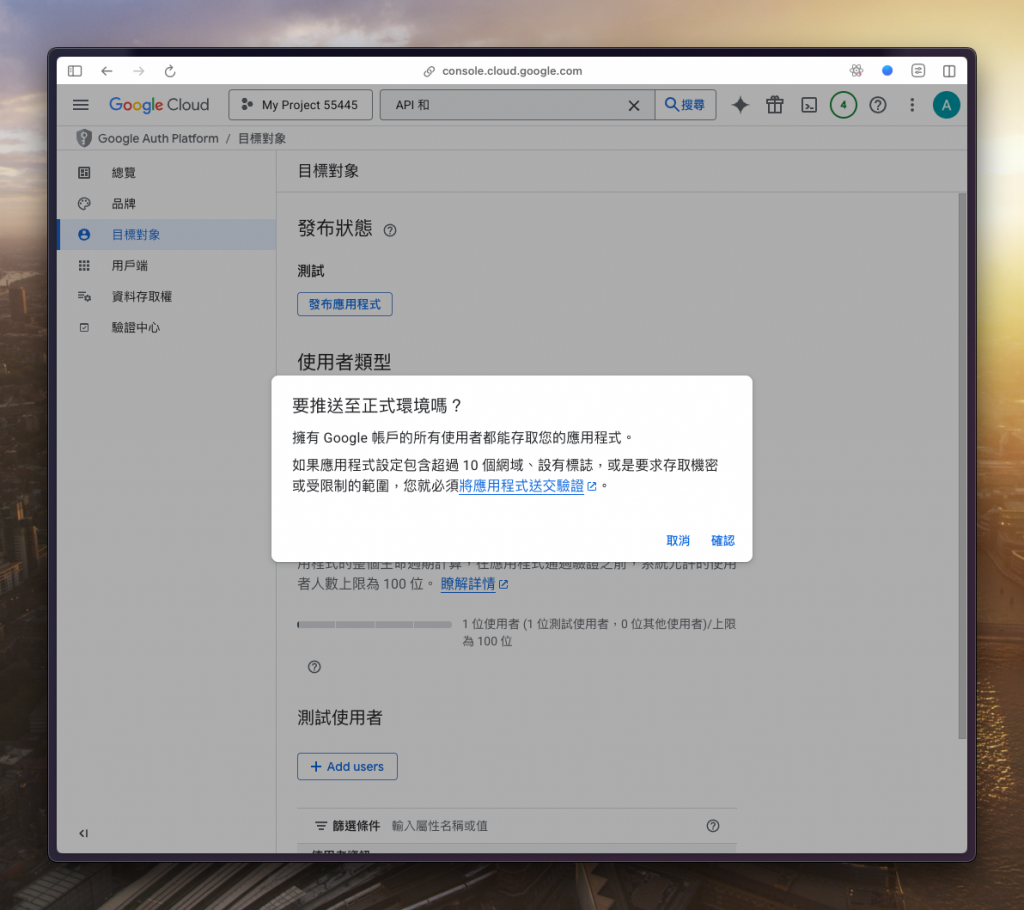This screenshot has height=910, width=1024.
Task: Click the Add users button
Action: (347, 766)
